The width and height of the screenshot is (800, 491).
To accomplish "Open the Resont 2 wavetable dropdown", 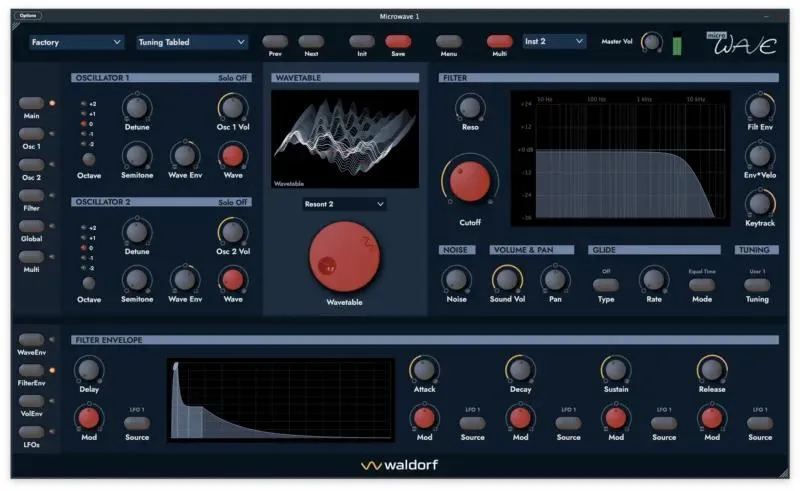I will tap(344, 204).
